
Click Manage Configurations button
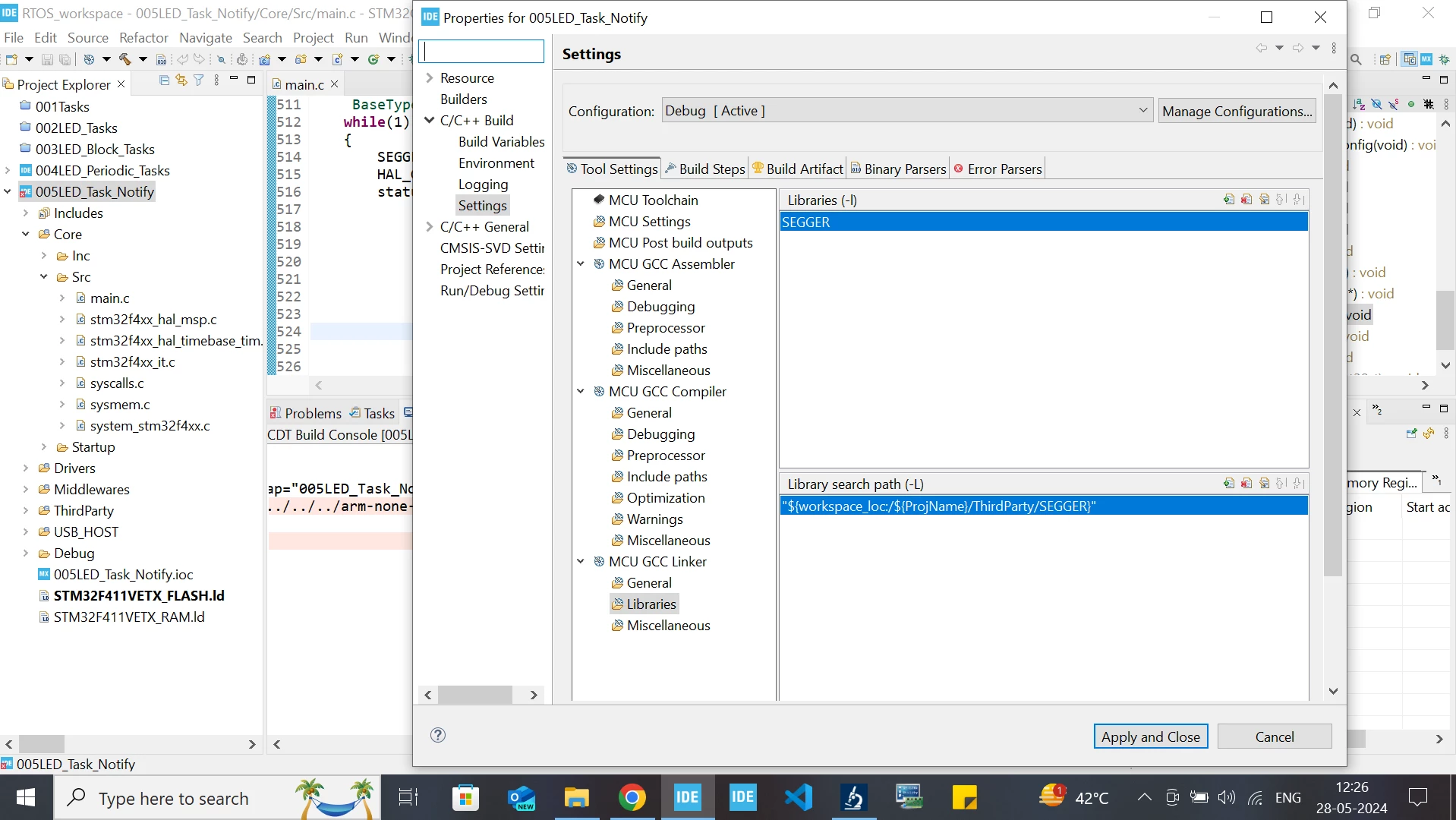pyautogui.click(x=1237, y=111)
